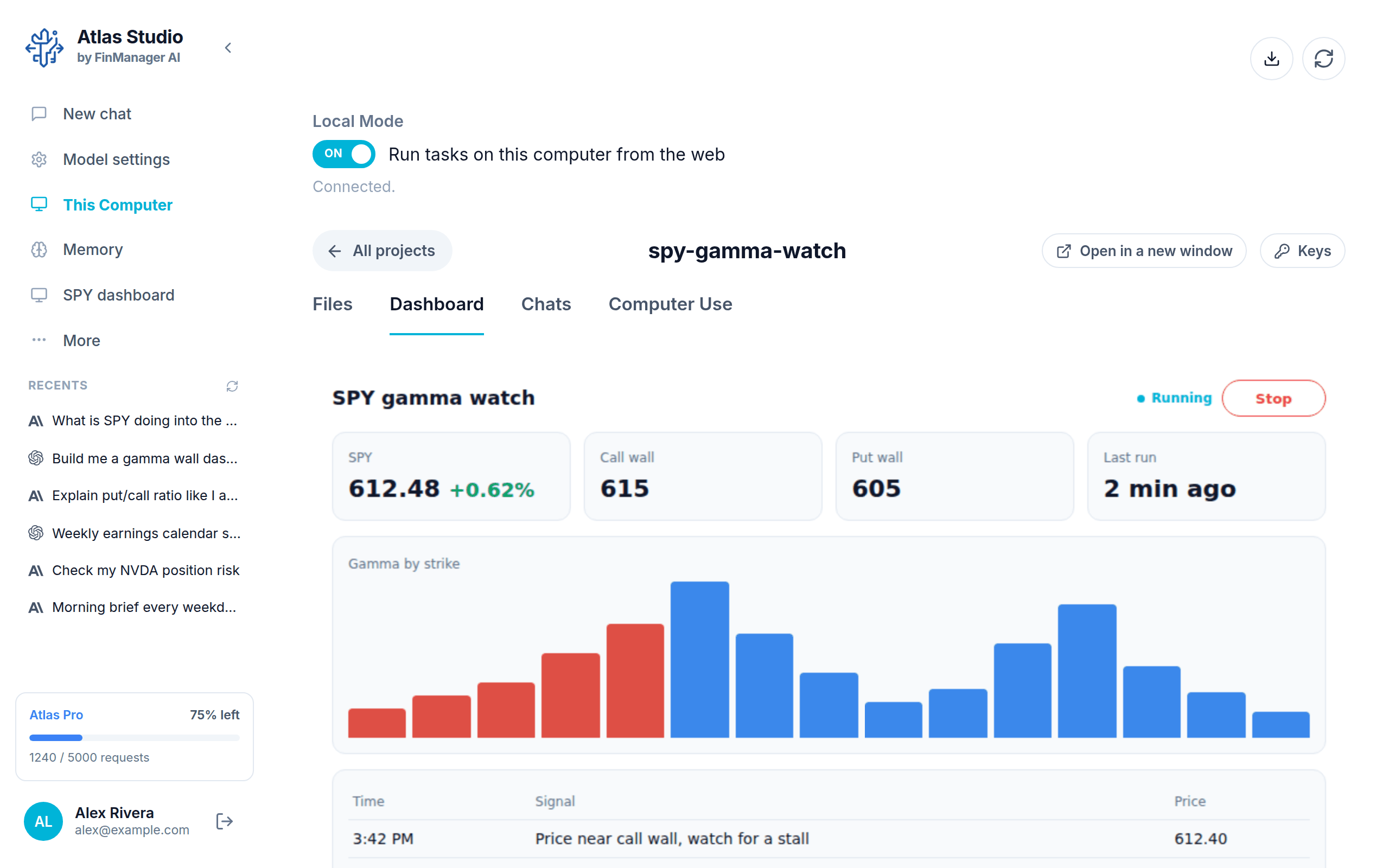Toggle Local Mode switch off
Image resolution: width=1389 pixels, height=868 pixels.
tap(344, 154)
